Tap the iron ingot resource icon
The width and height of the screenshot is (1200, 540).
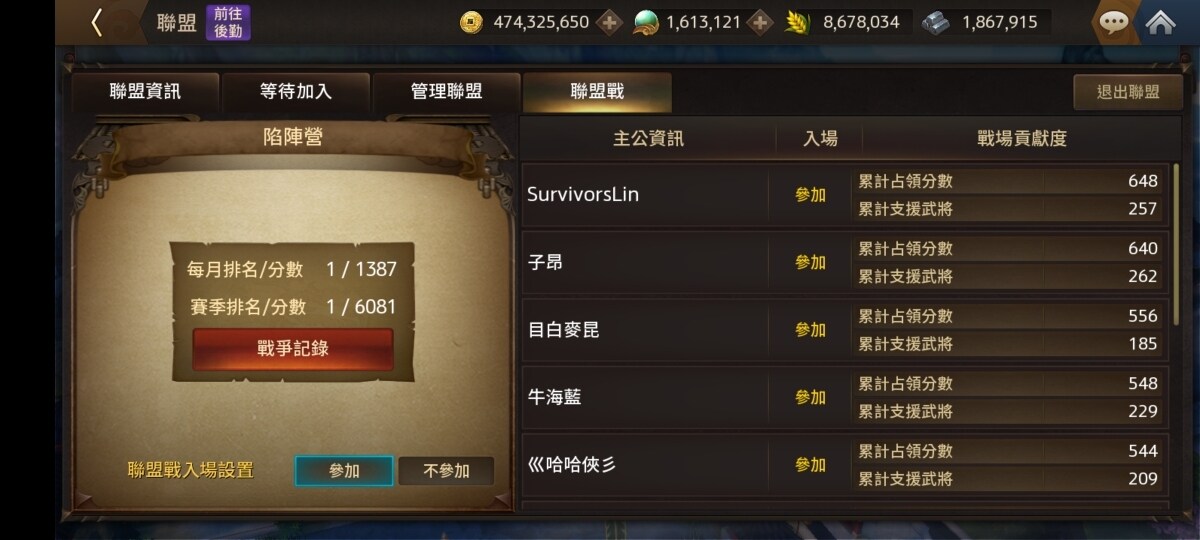936,22
